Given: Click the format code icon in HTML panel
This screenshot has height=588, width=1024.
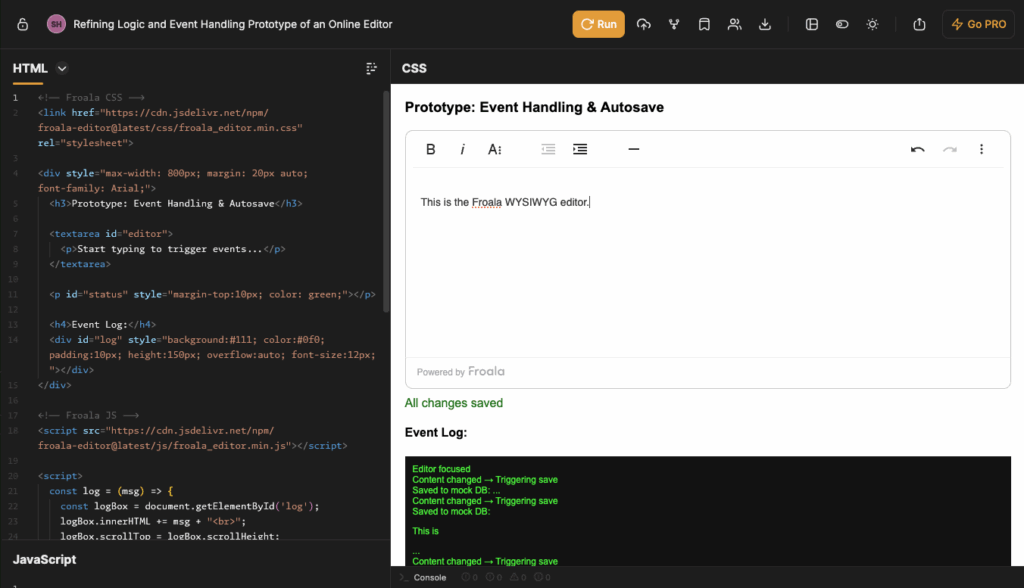Looking at the screenshot, I should (x=371, y=69).
